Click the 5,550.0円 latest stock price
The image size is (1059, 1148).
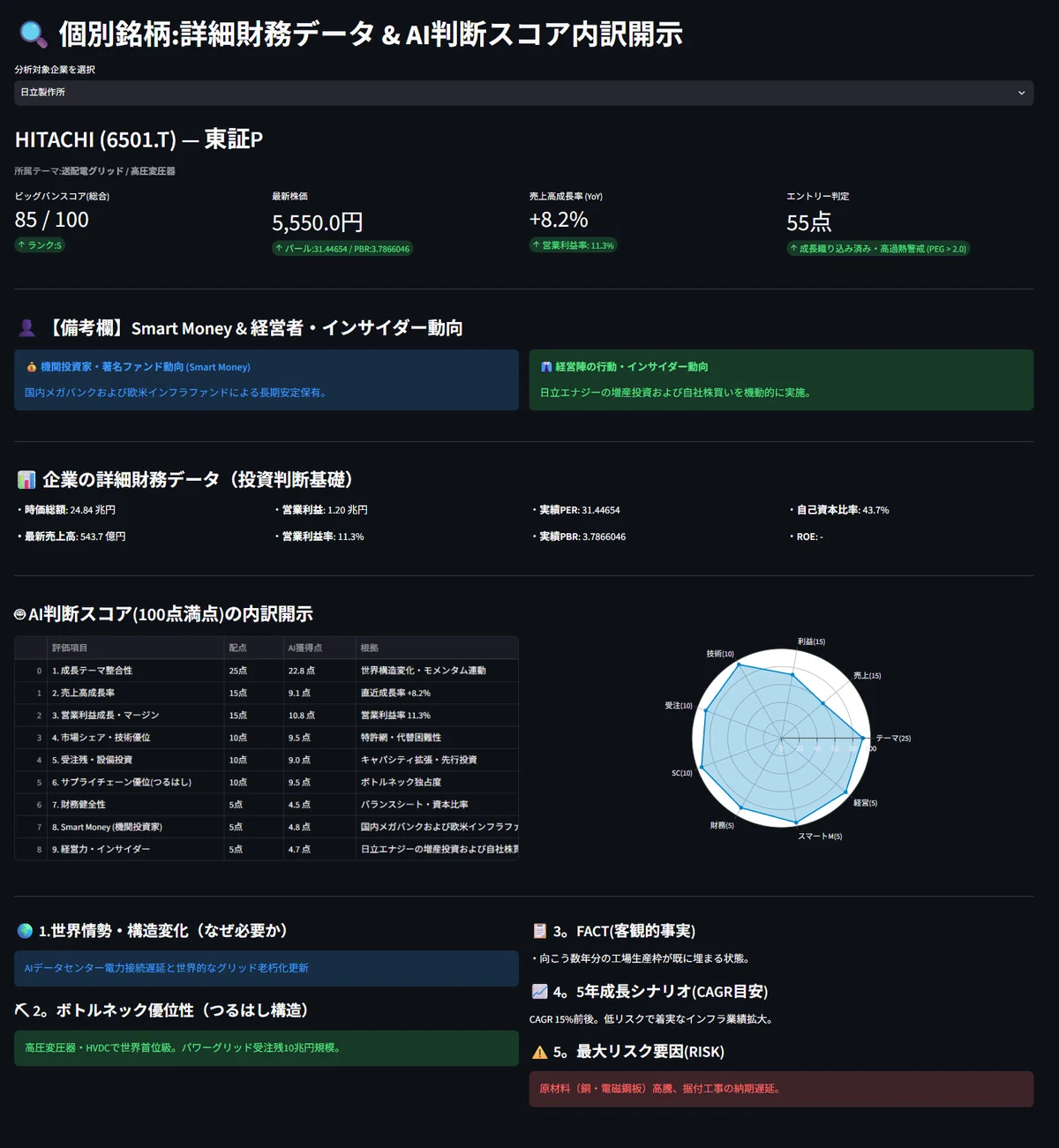318,223
